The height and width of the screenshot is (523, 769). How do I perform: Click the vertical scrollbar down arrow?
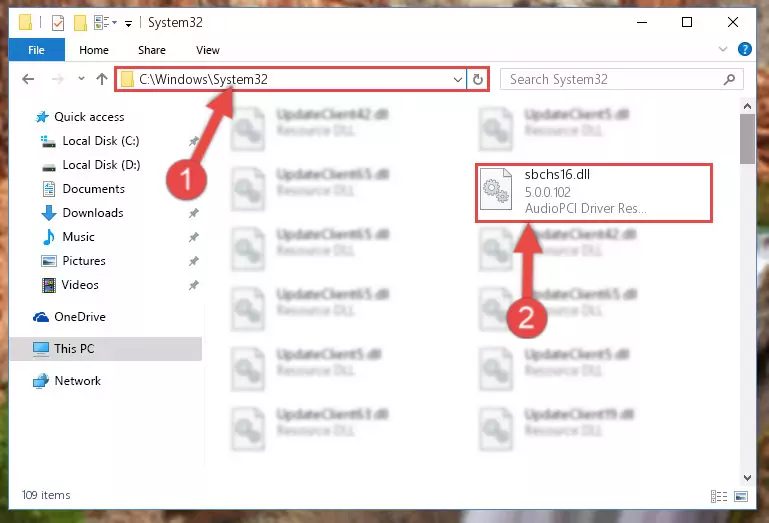747,477
